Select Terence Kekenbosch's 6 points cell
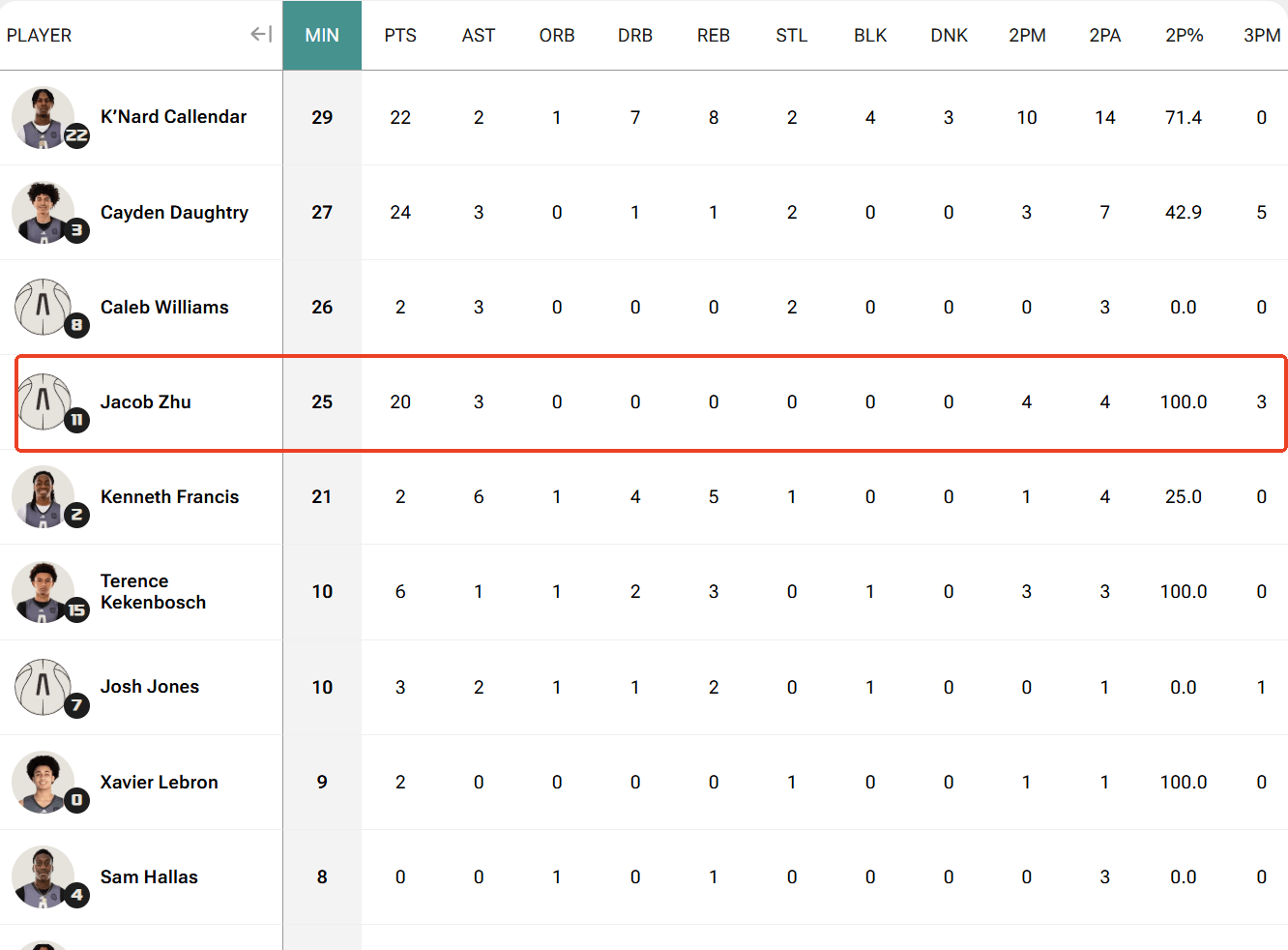This screenshot has height=950, width=1288. [x=400, y=591]
